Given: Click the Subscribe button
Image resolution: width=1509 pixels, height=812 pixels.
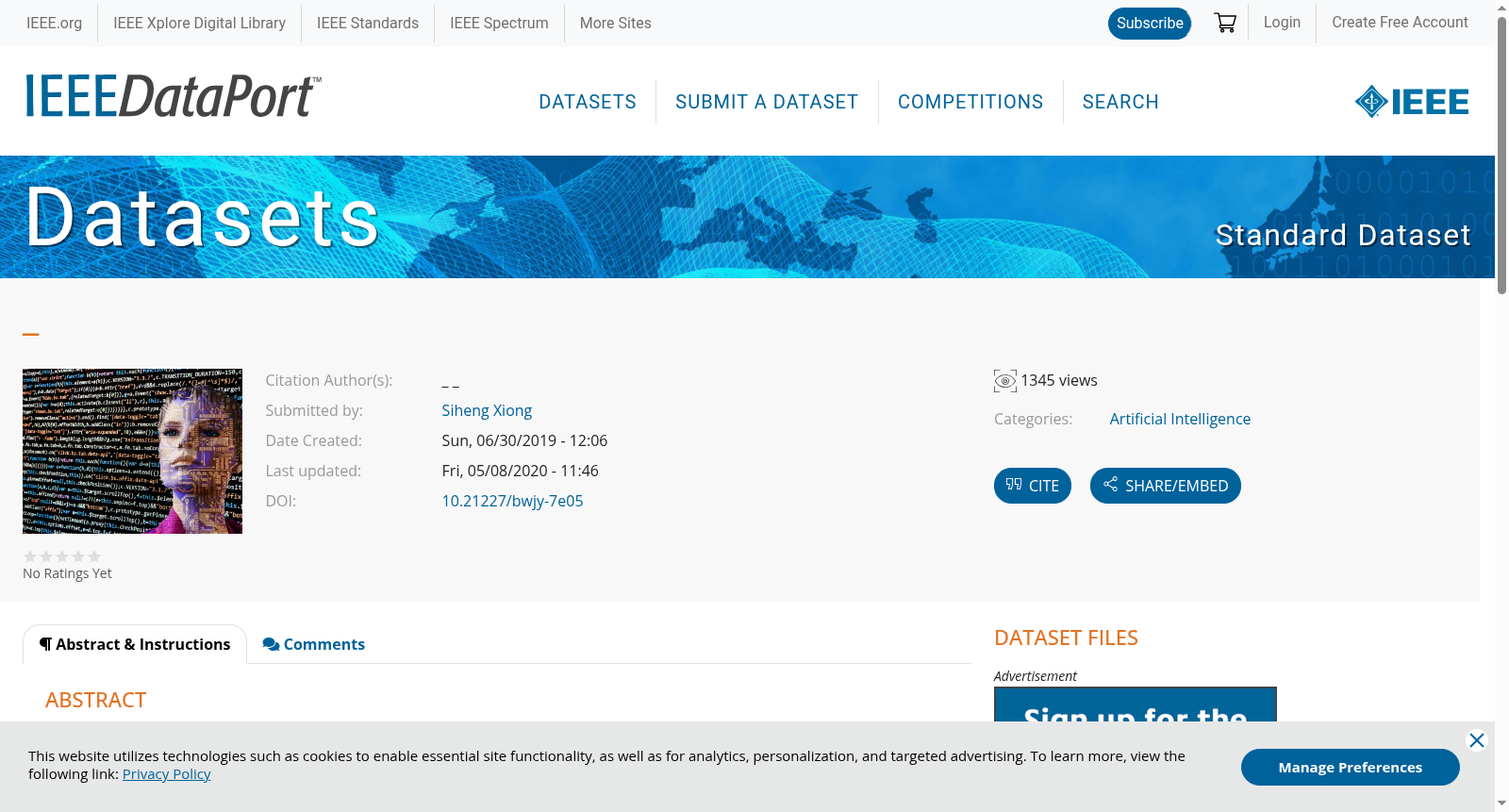Looking at the screenshot, I should coord(1150,24).
